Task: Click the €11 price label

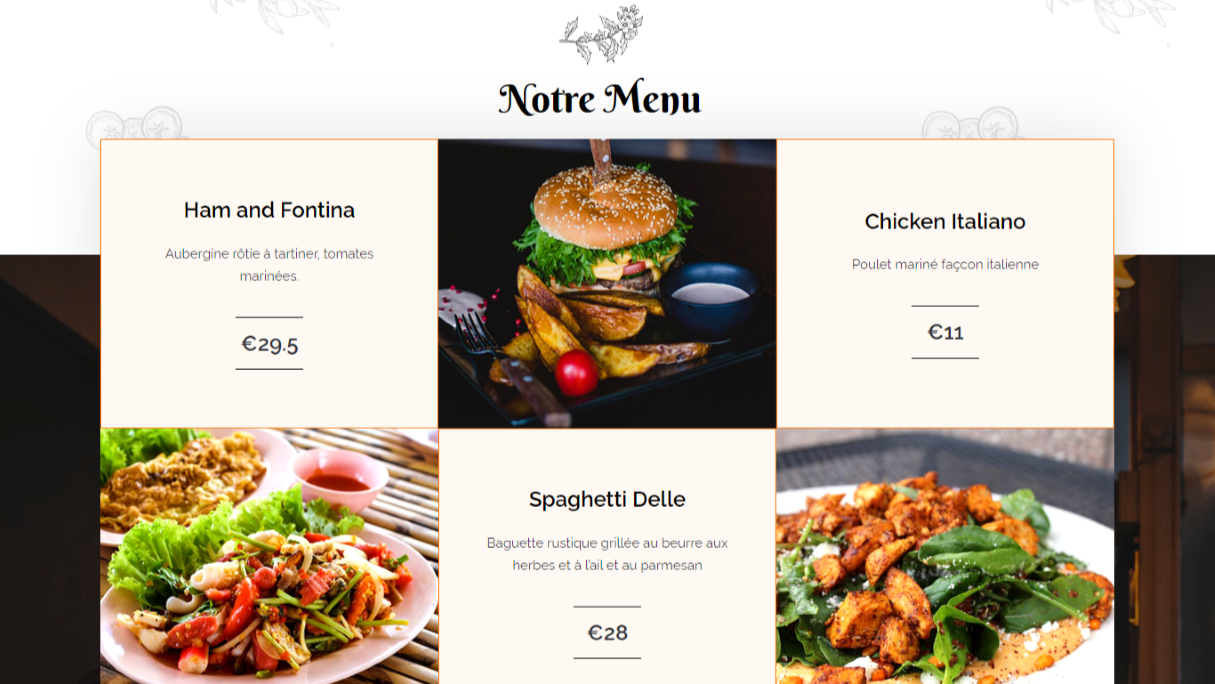Action: 945,332
